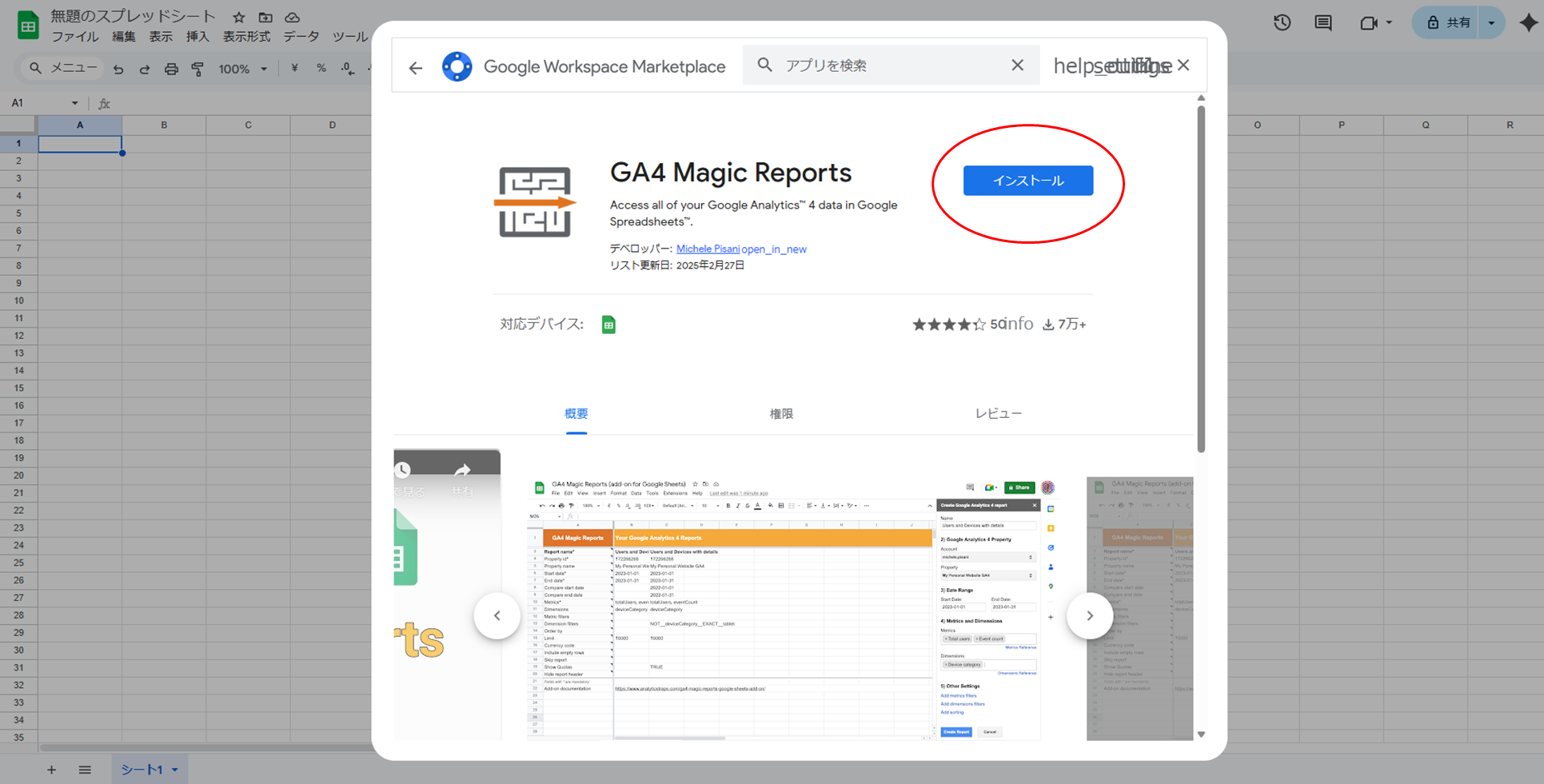Star the untitled spreadsheet
1544x784 pixels.
[238, 17]
